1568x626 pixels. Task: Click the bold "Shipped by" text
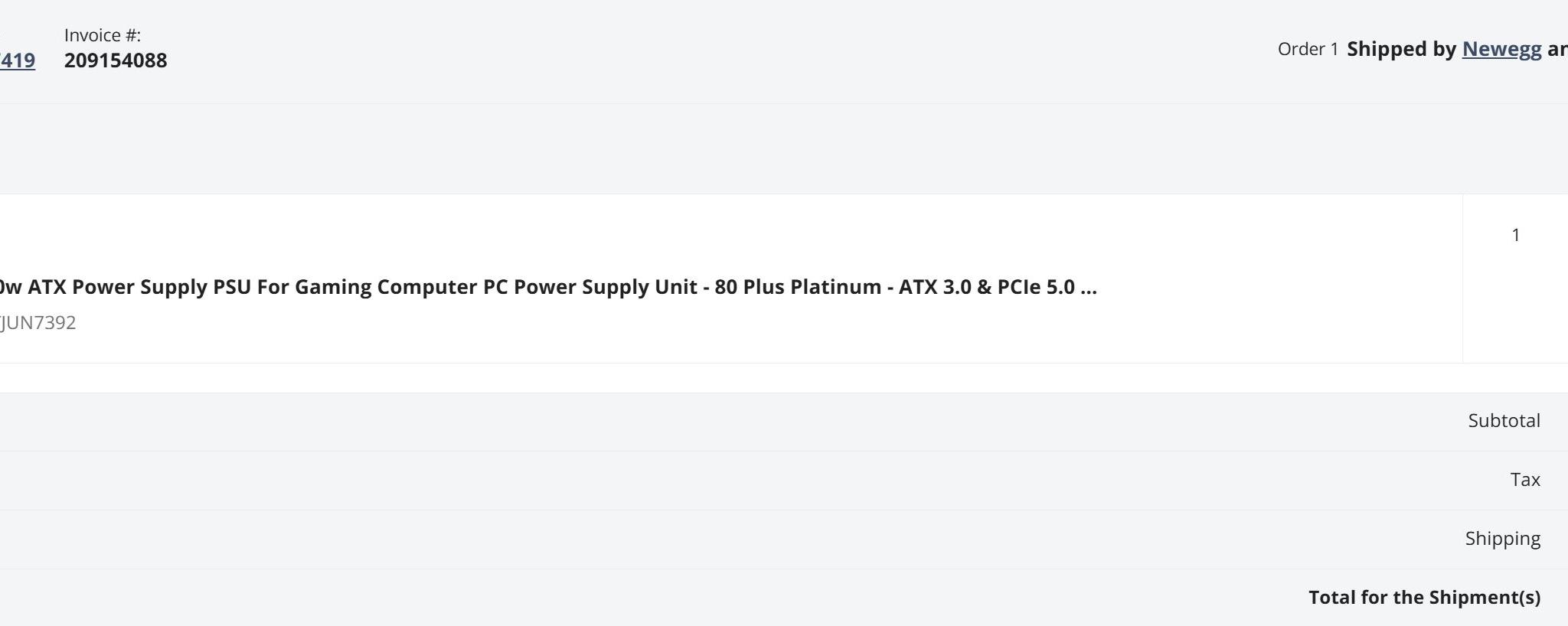point(1401,49)
